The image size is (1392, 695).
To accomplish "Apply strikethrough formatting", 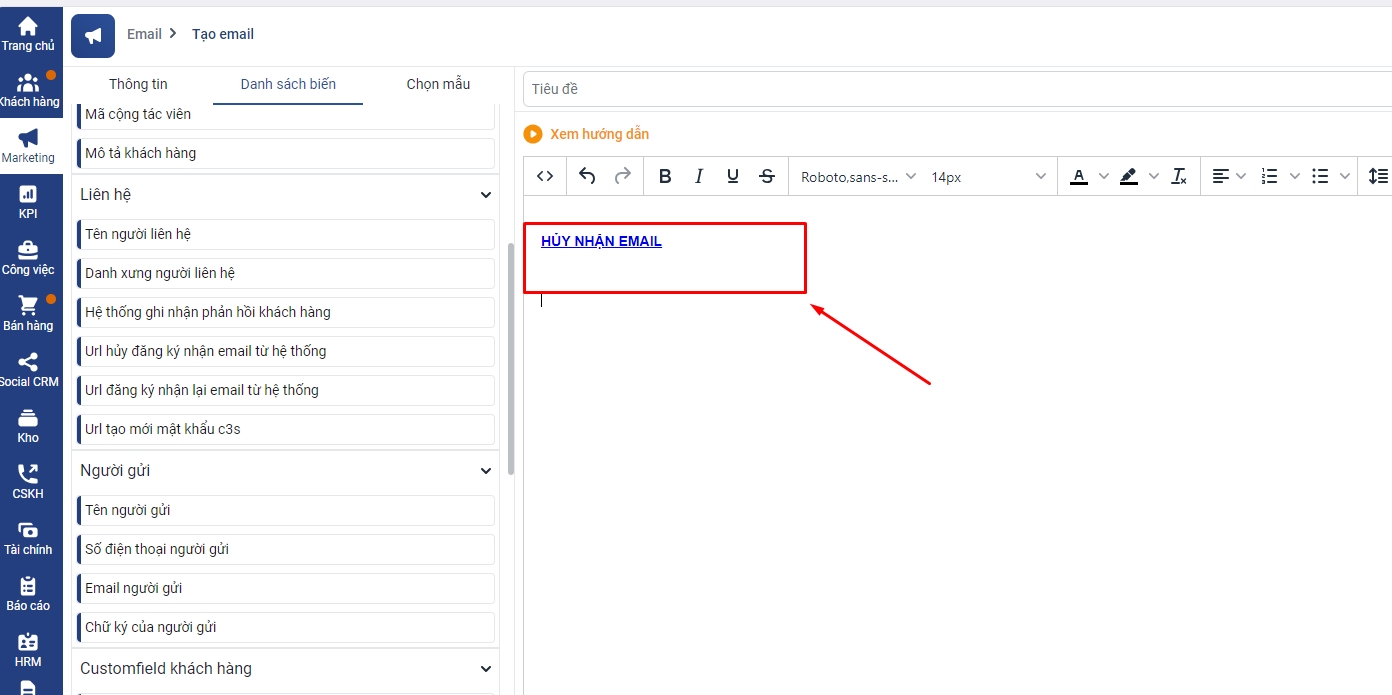I will [x=767, y=176].
